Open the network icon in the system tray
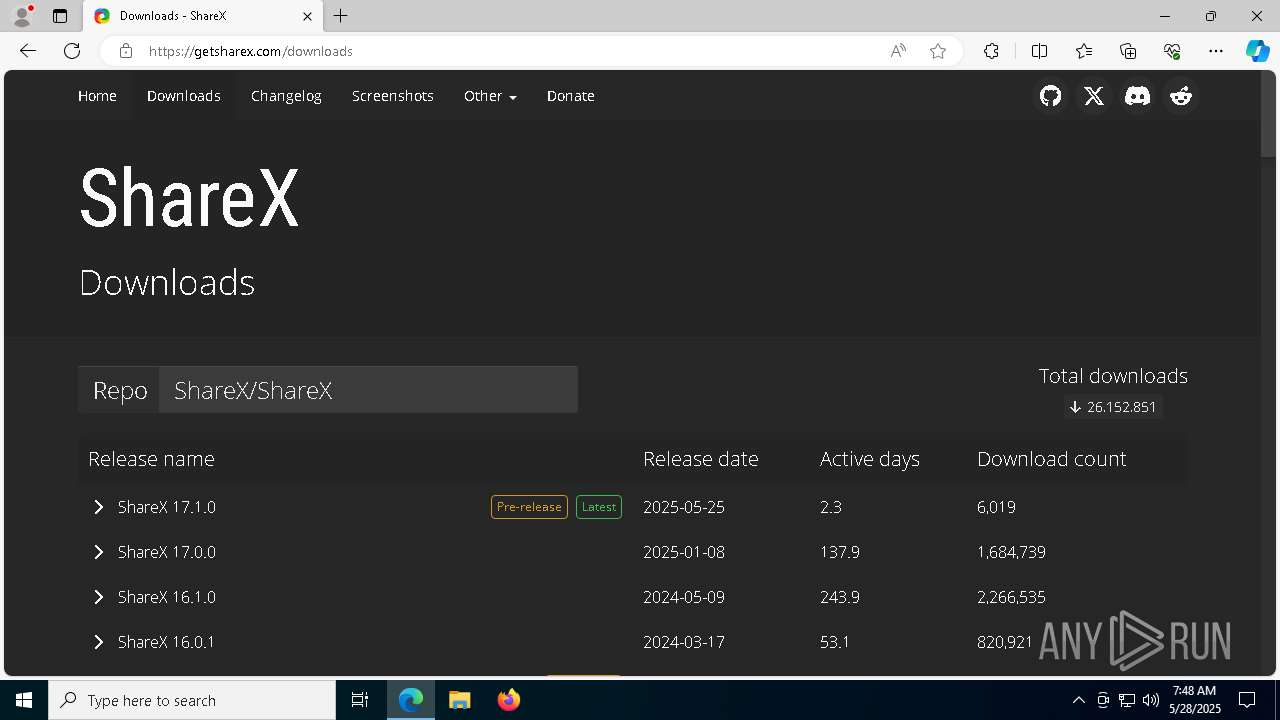Viewport: 1280px width, 720px height. click(x=1127, y=700)
